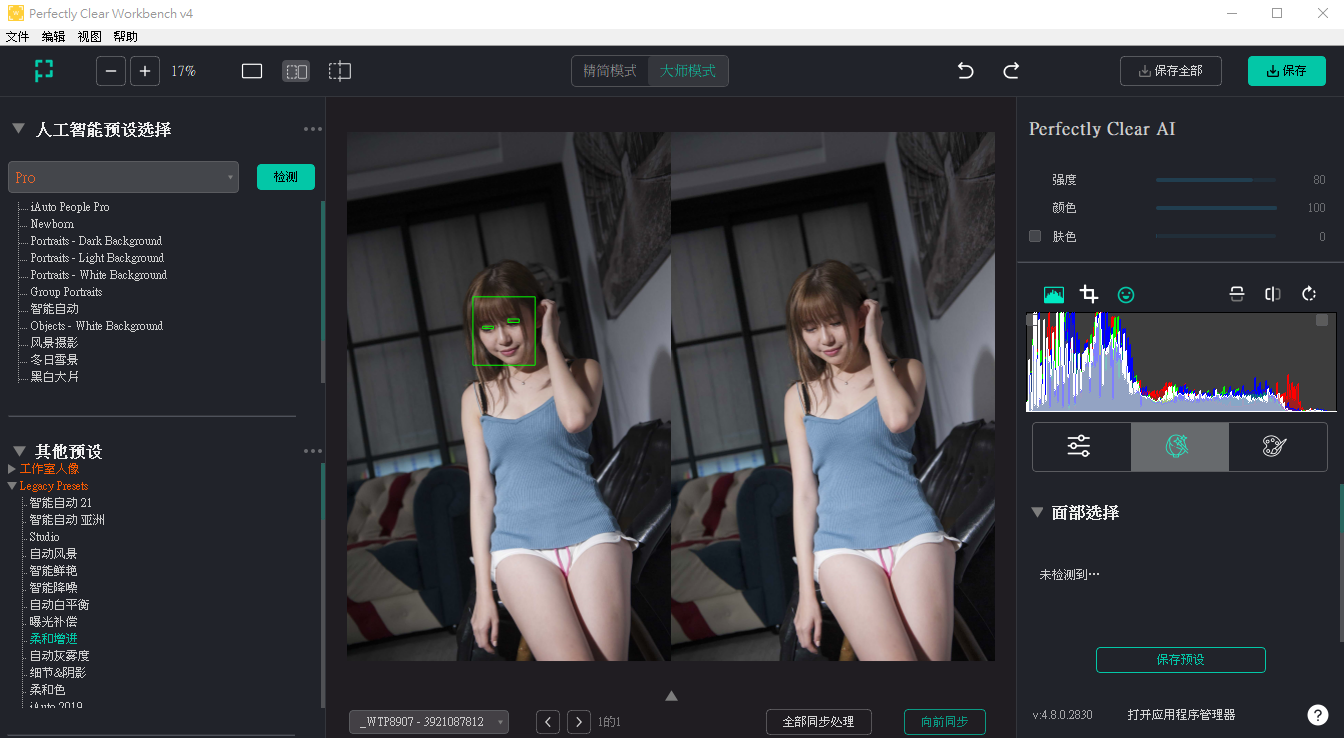
Task: Go to the previous image
Action: (x=548, y=722)
